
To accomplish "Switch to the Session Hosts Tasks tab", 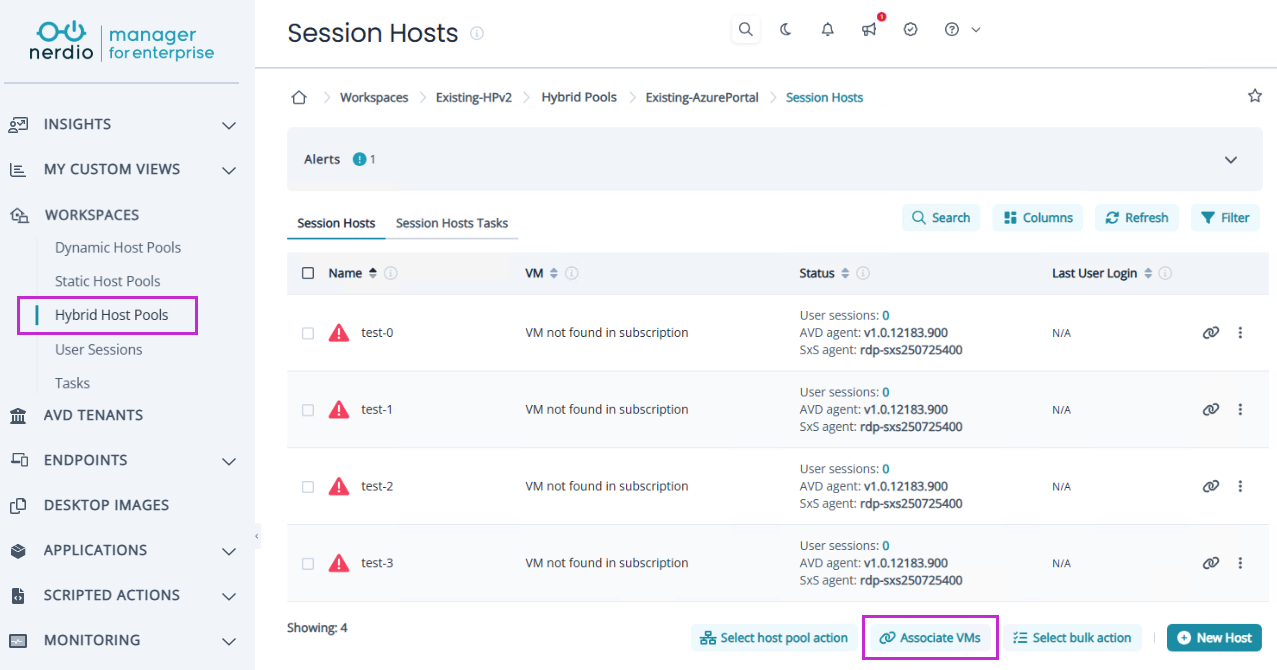I will pos(452,223).
